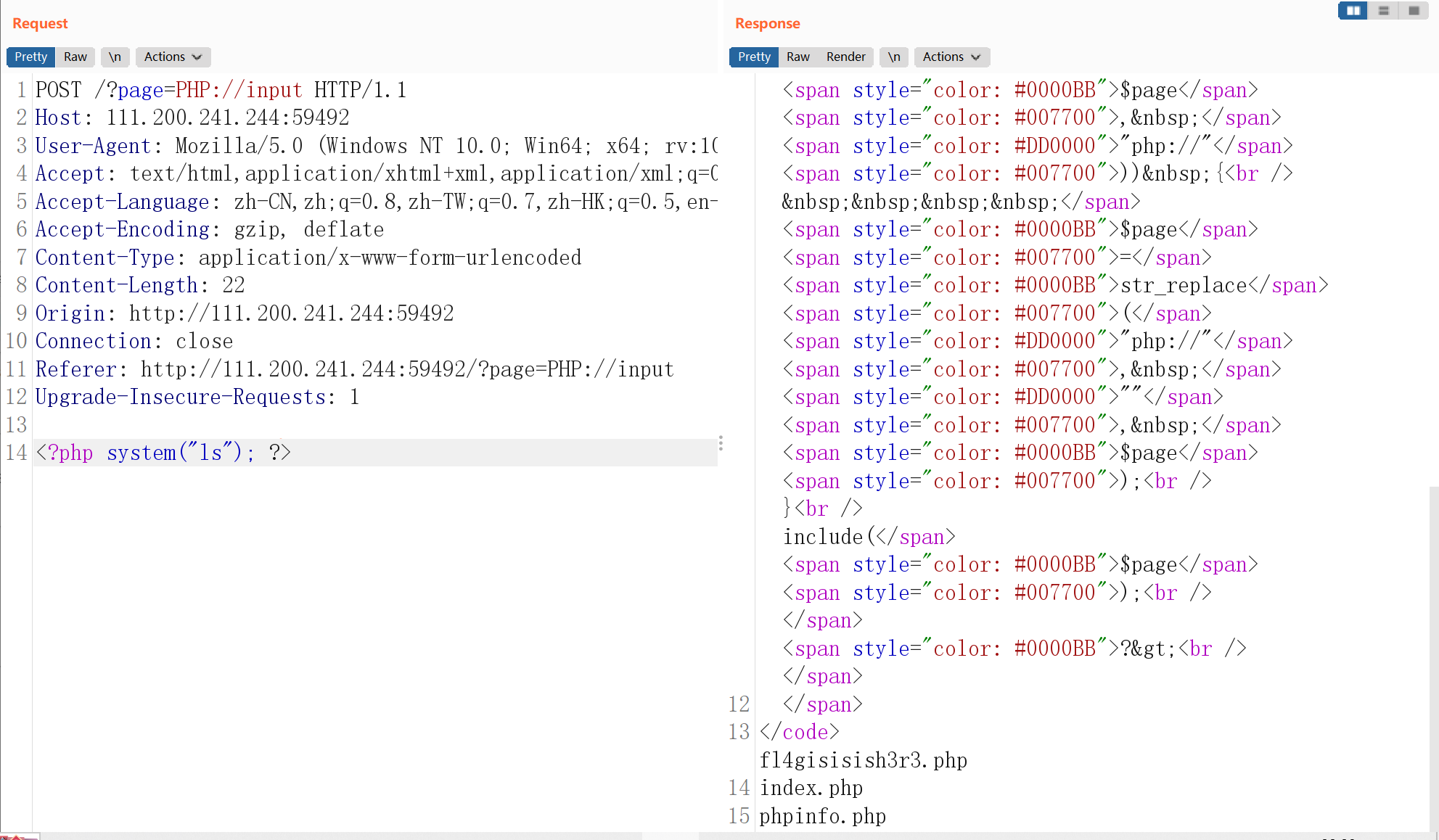Open Response Render tab

[x=845, y=57]
